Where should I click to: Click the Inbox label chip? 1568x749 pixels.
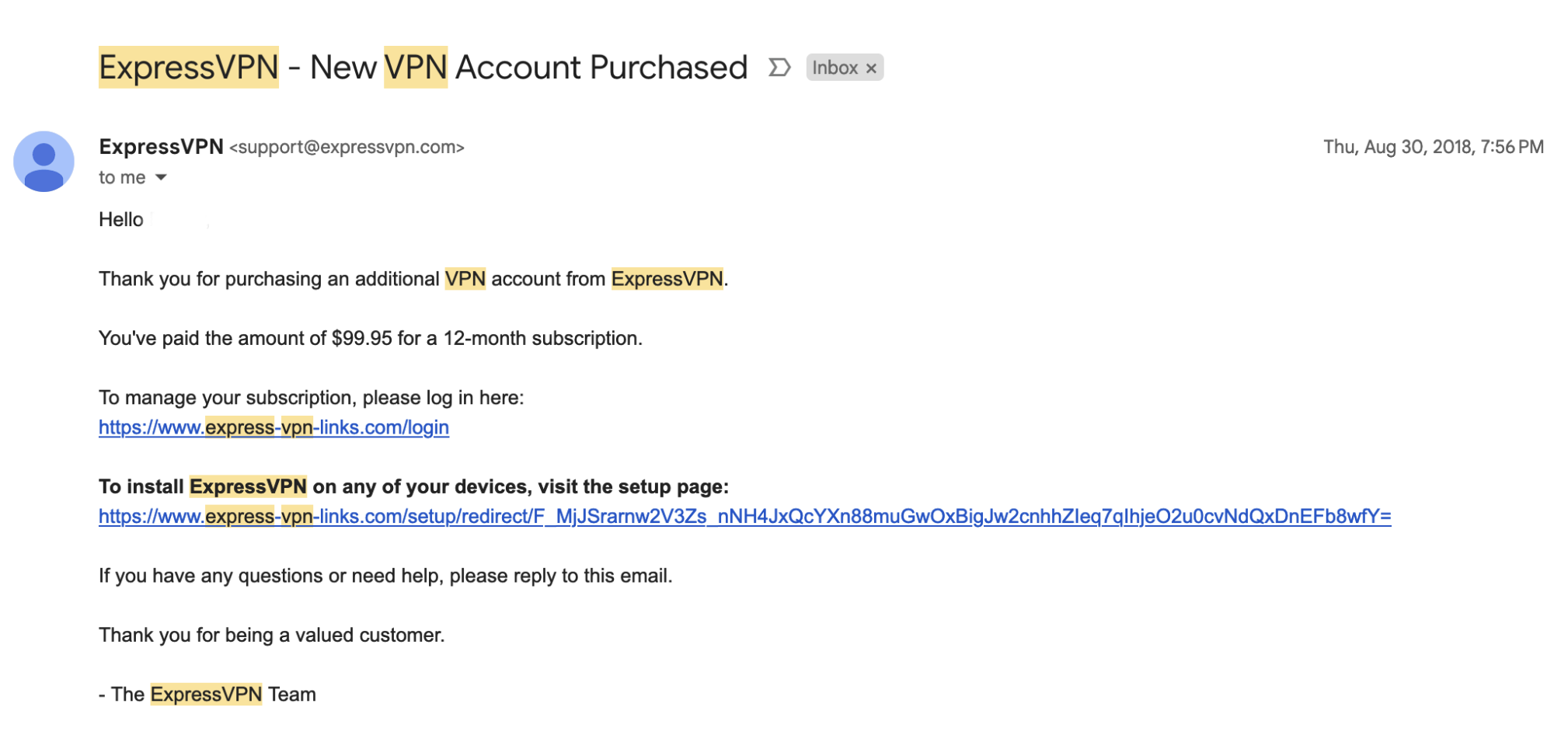pyautogui.click(x=844, y=68)
